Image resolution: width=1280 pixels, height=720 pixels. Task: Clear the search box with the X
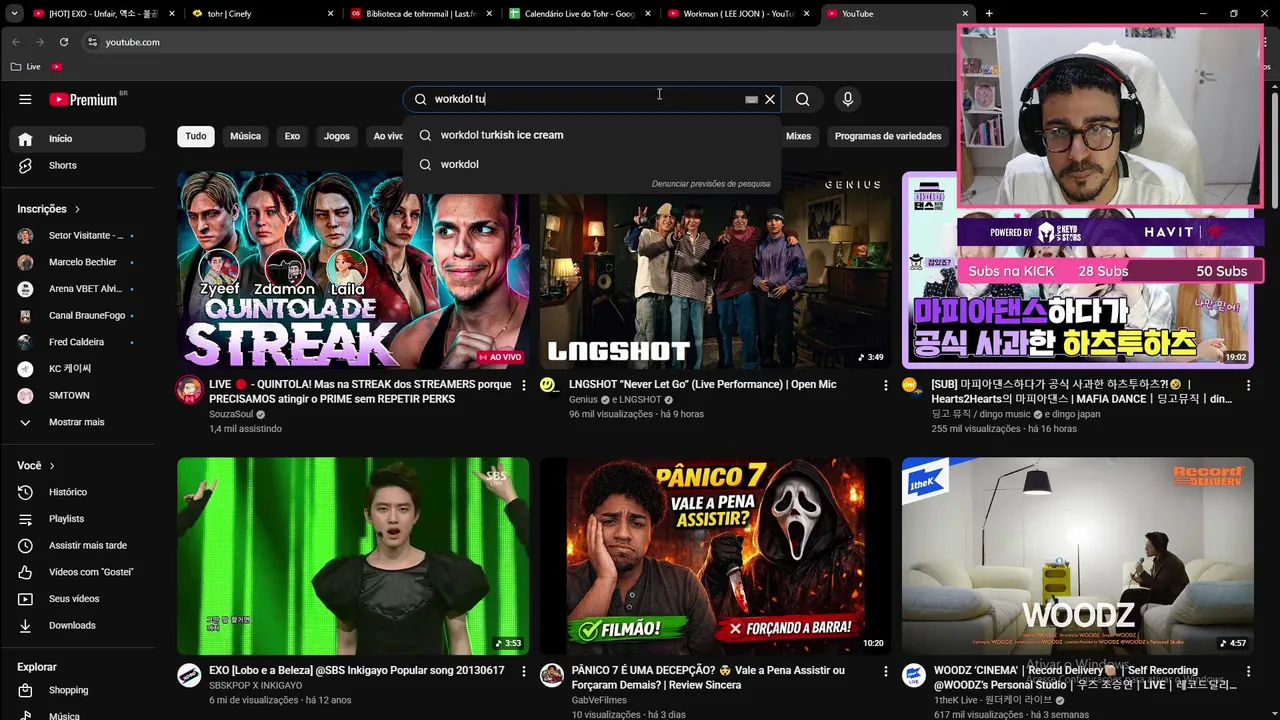pyautogui.click(x=770, y=99)
